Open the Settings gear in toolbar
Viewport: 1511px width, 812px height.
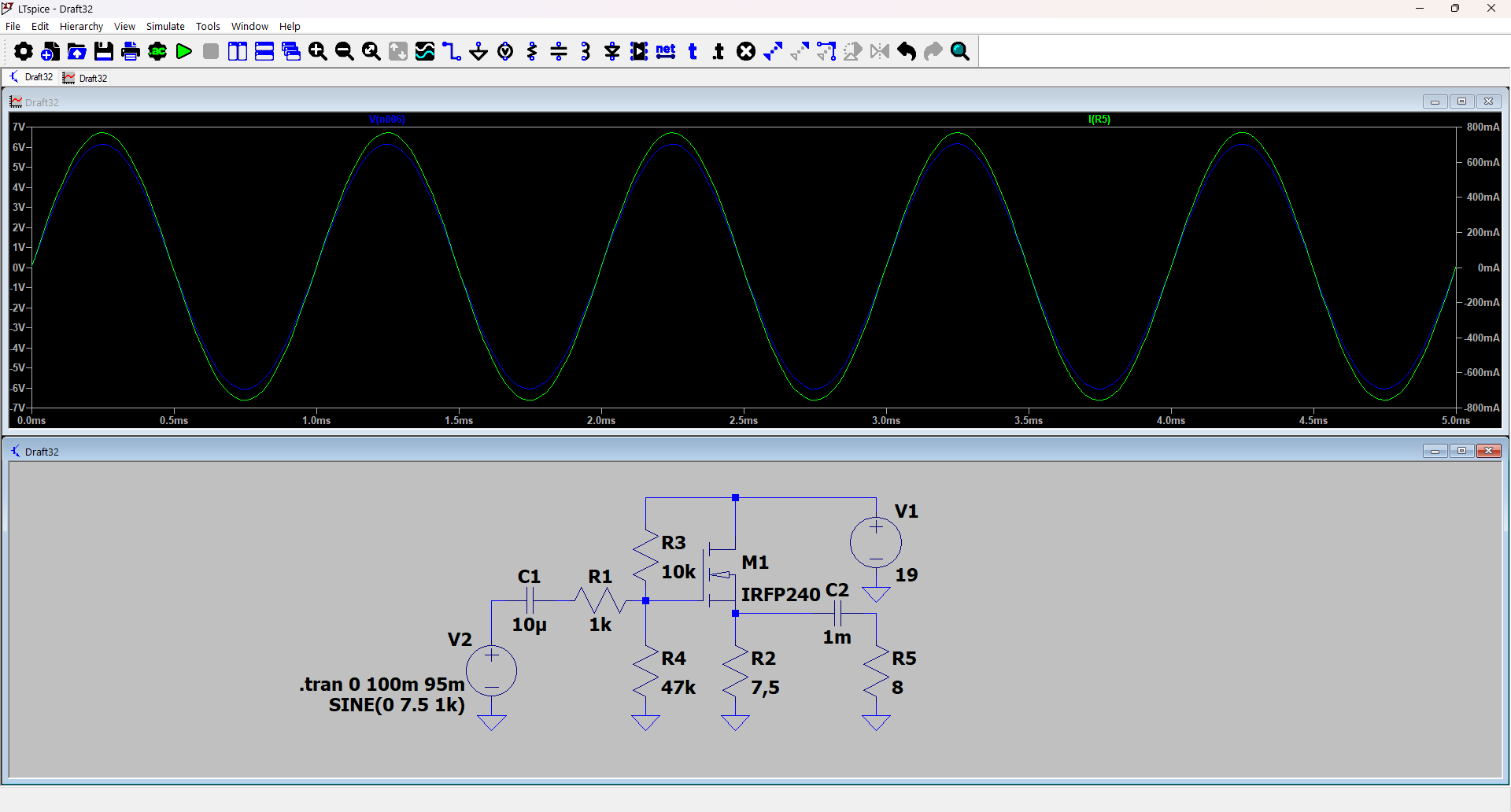point(24,52)
